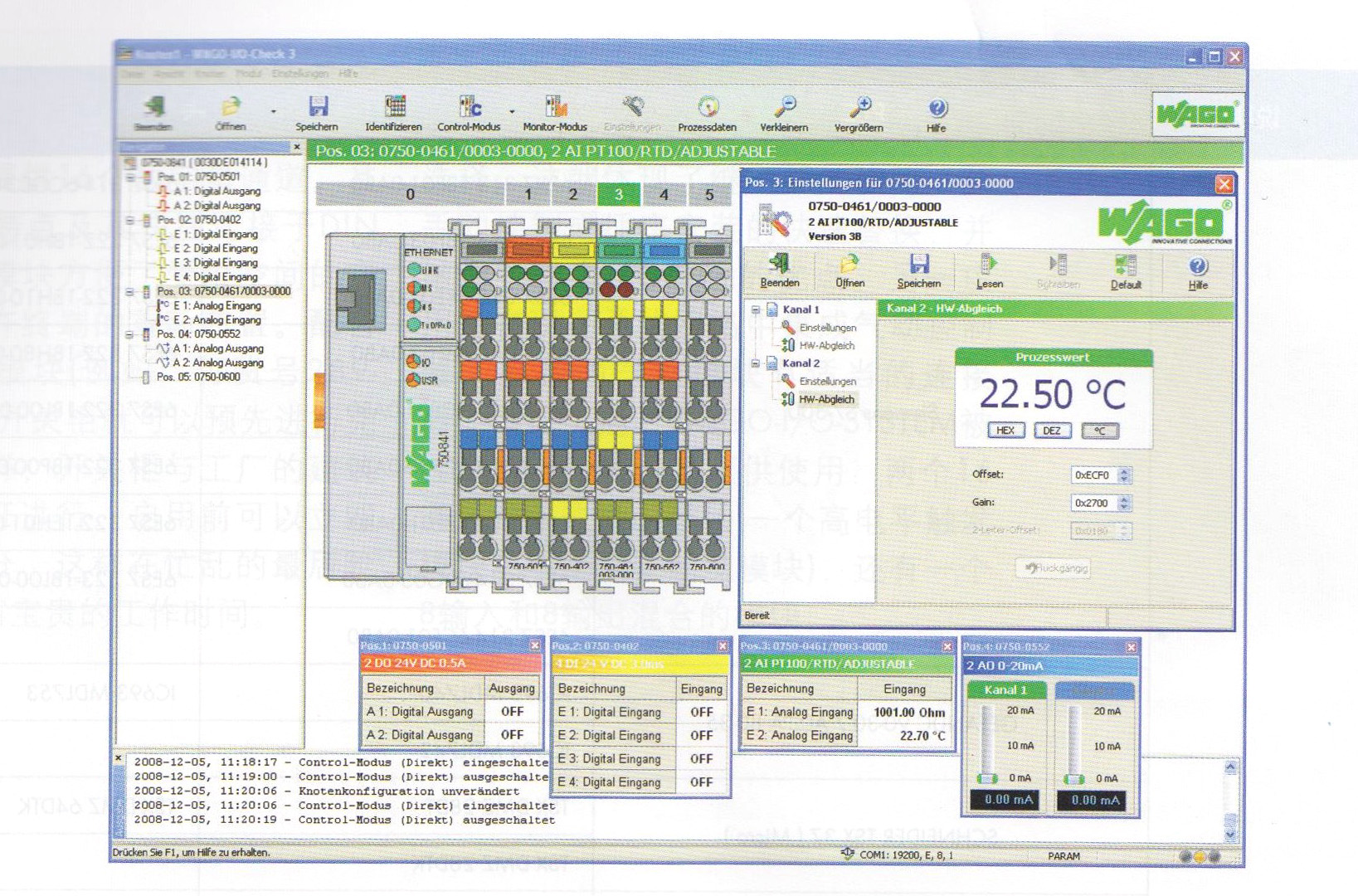Screen dimensions: 1358x896
Task: Collapse Pos. 03 node in navigator
Action: [x=130, y=291]
